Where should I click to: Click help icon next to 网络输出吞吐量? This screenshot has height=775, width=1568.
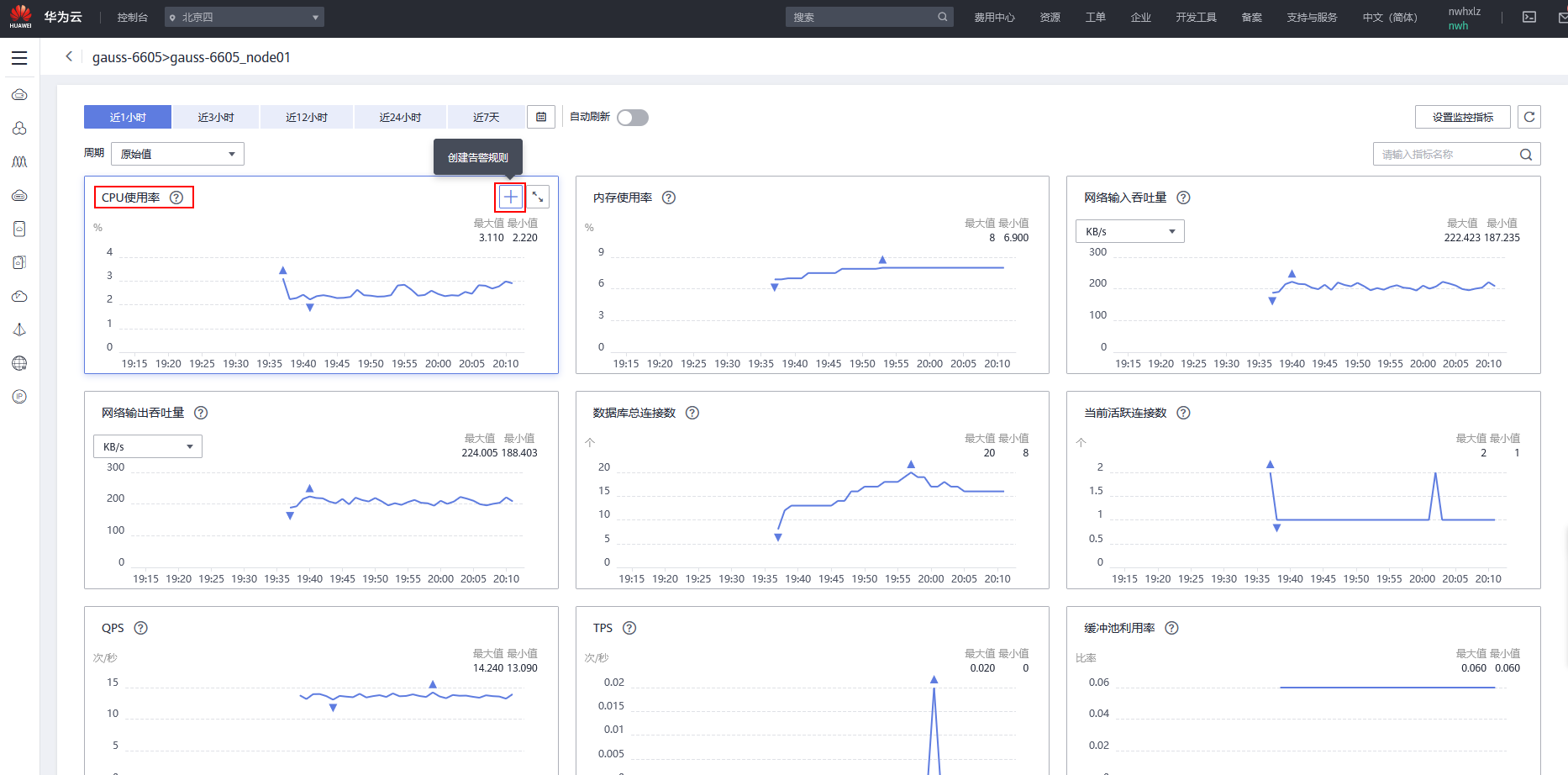[201, 413]
